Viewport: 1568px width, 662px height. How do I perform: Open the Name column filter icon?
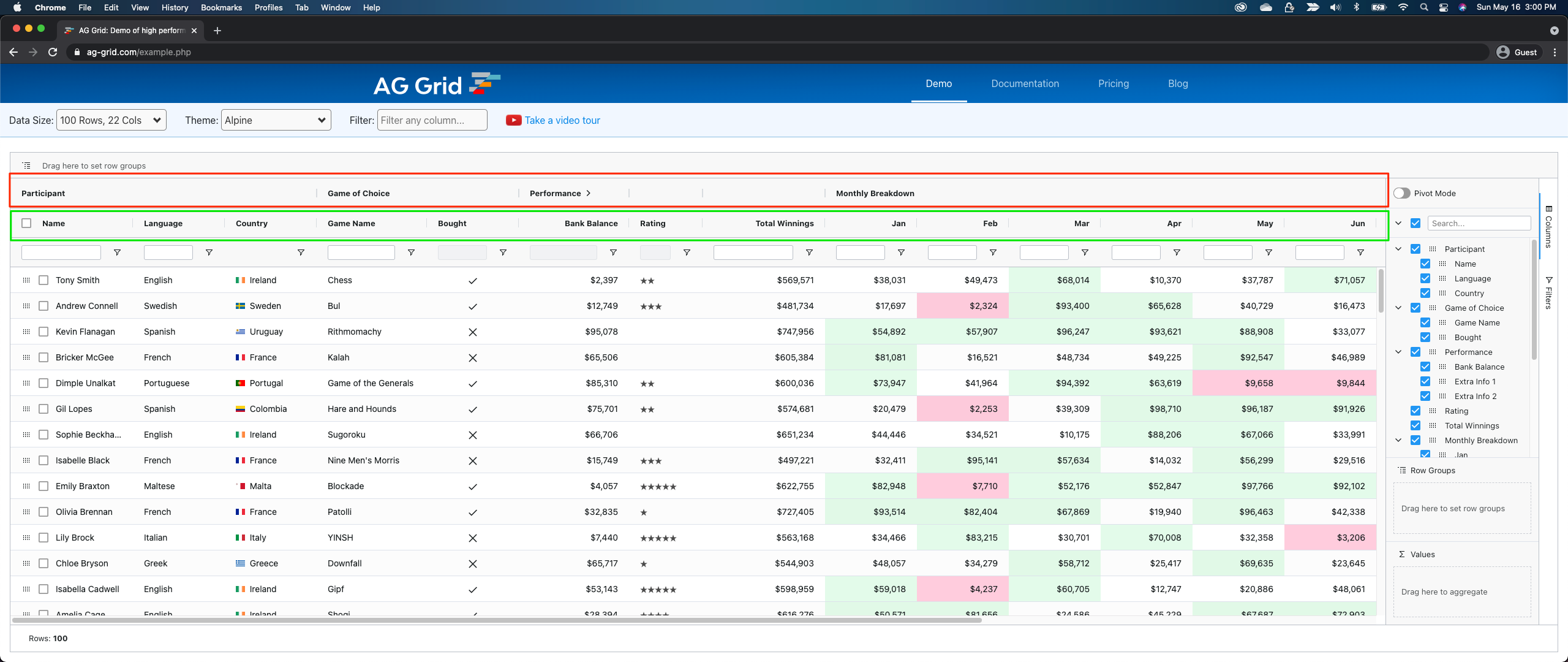tap(117, 253)
